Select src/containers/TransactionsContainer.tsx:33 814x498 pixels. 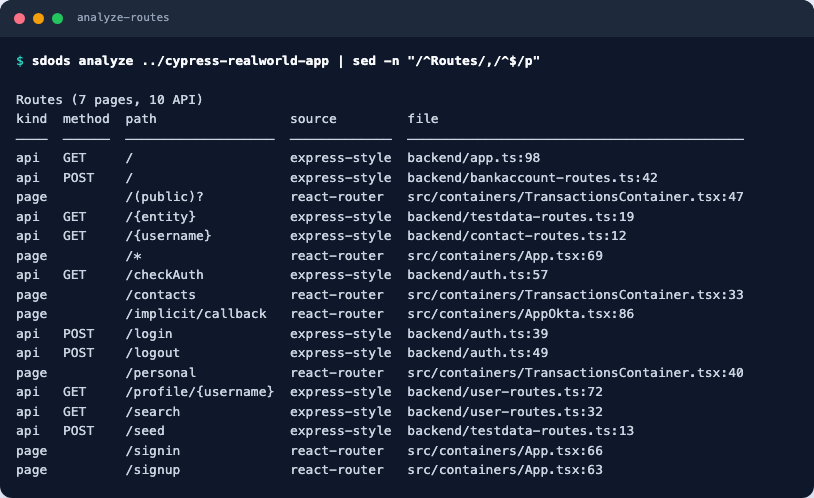575,294
